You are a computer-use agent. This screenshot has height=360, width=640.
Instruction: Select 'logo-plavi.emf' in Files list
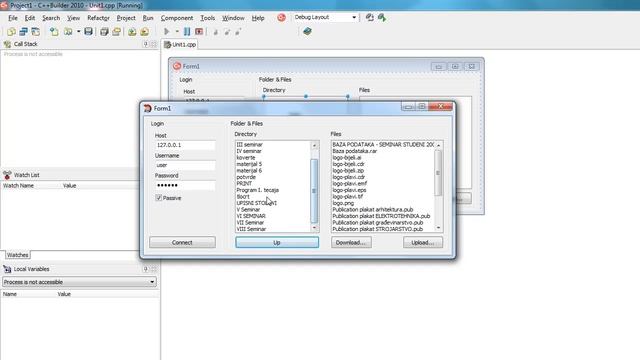pyautogui.click(x=349, y=184)
